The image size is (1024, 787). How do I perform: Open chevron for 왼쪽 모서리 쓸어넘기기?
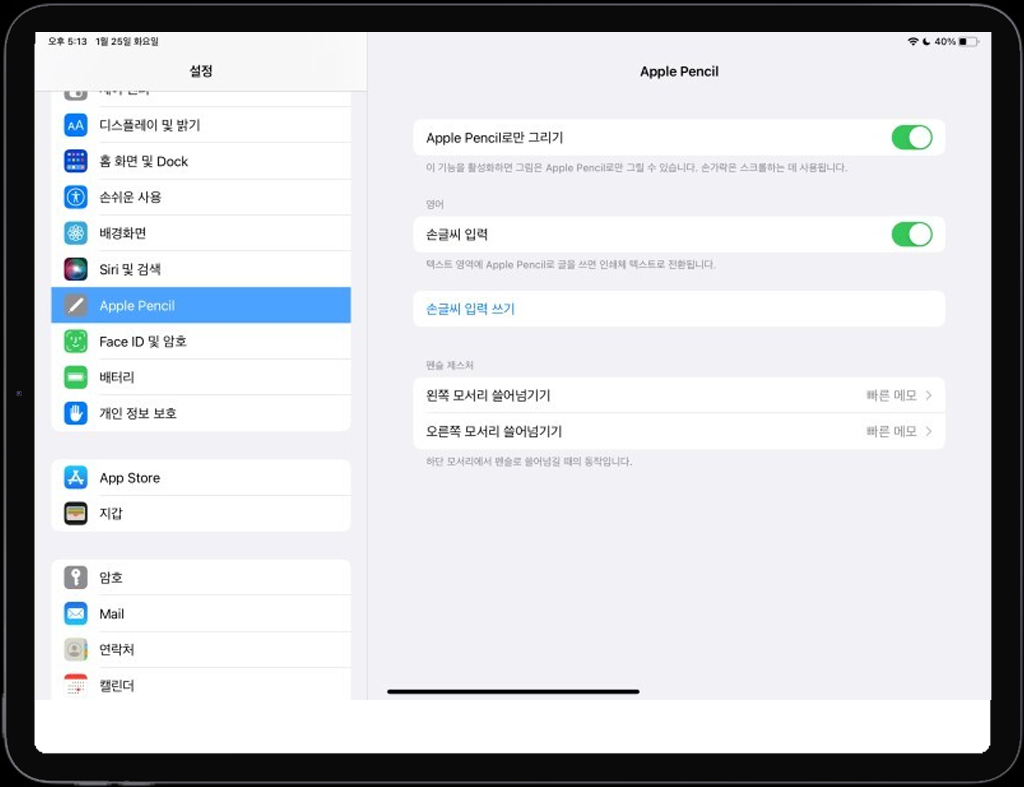929,395
